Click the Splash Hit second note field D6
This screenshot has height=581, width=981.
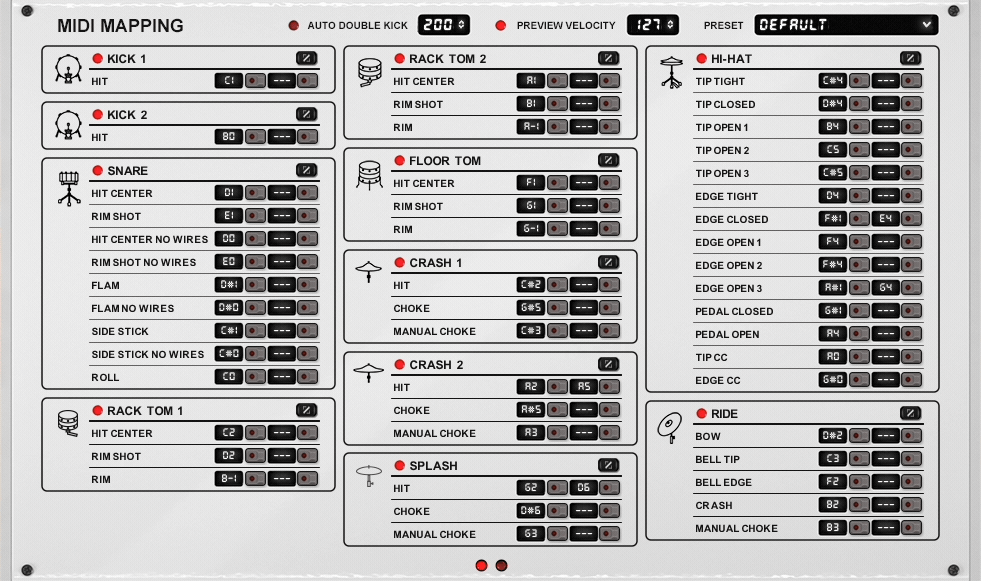tap(584, 489)
